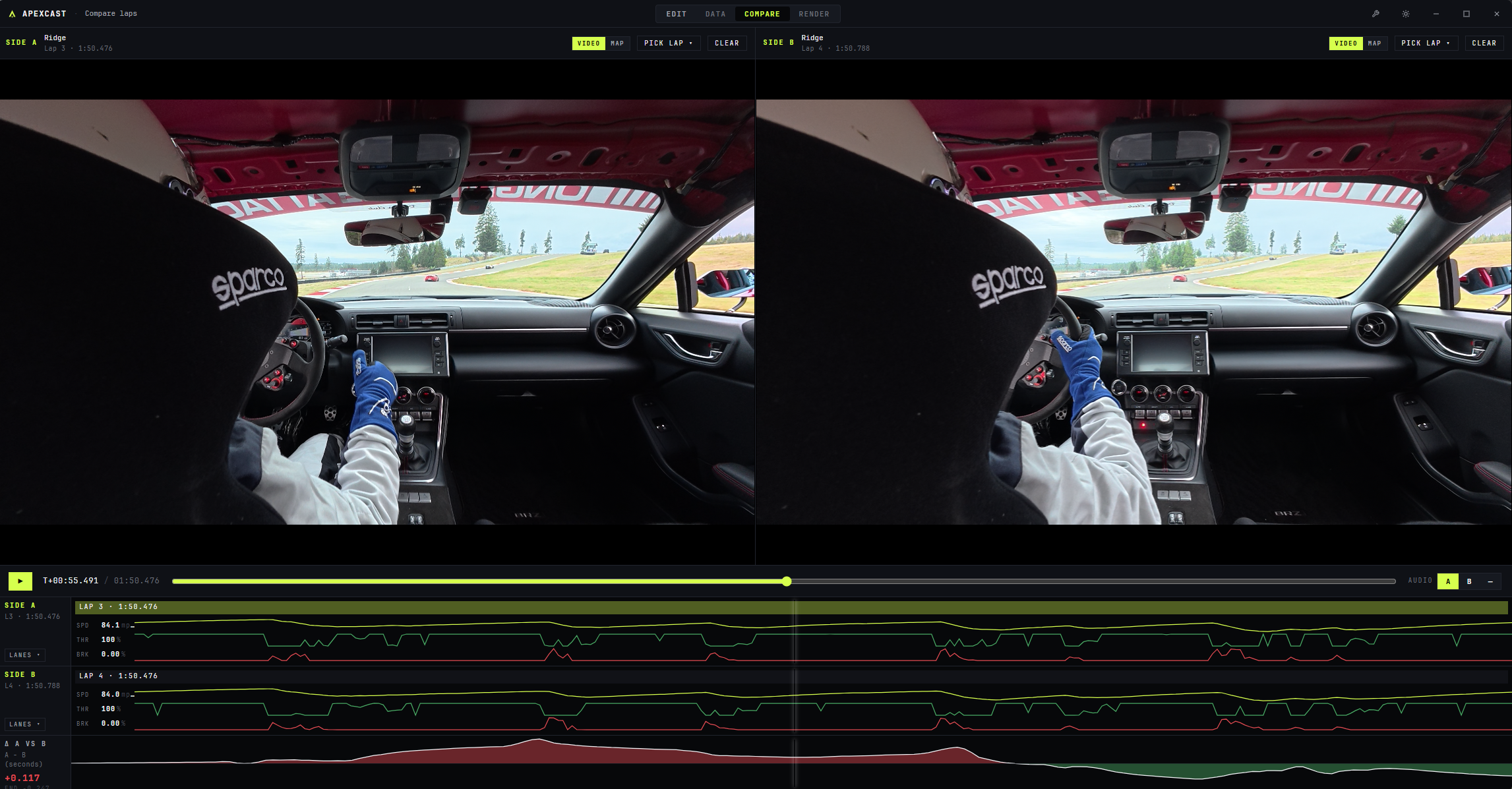1512x789 pixels.
Task: Click Side A THR lane label
Action: click(x=82, y=640)
